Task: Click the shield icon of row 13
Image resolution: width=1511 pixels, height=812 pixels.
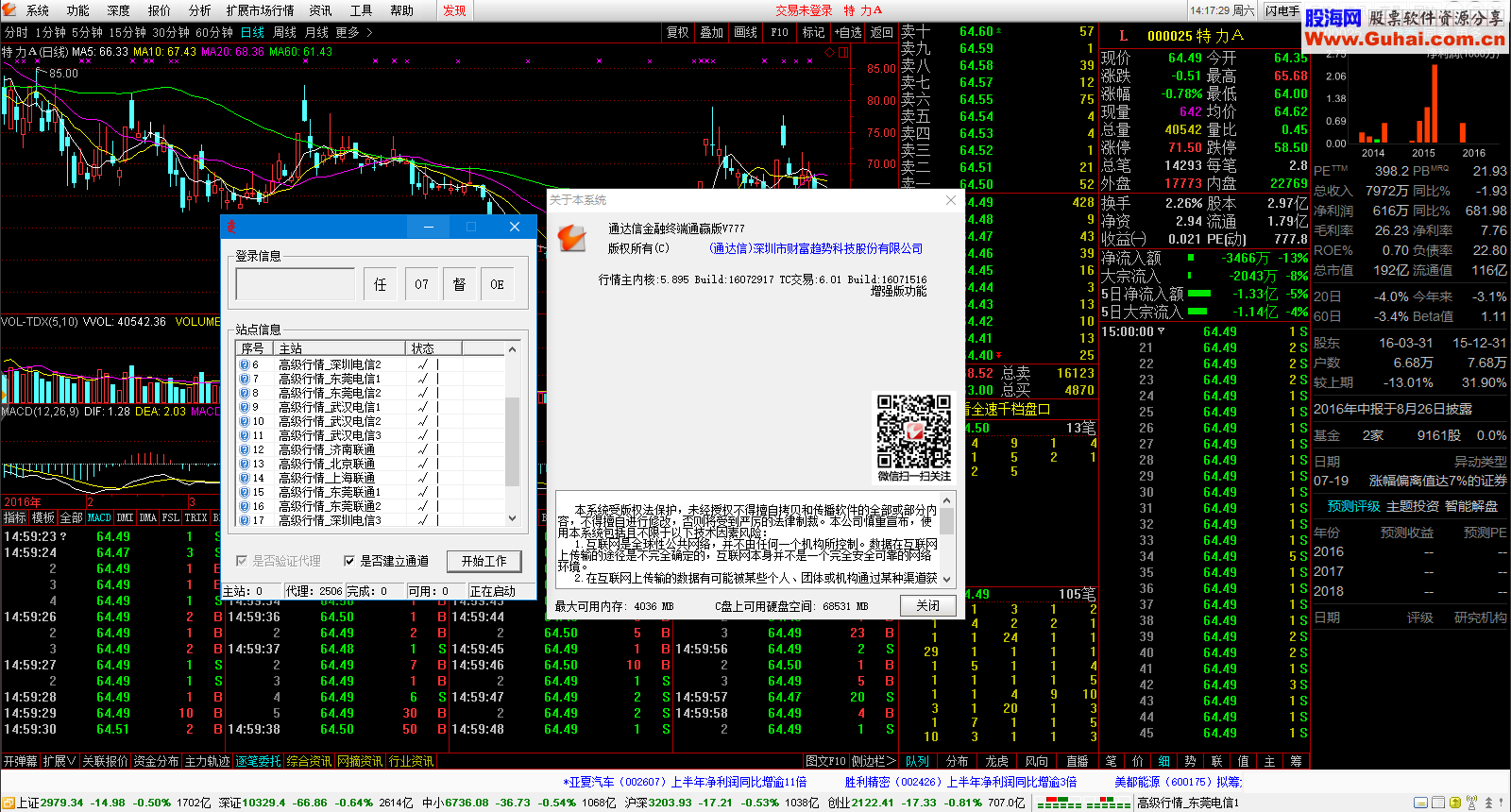Action: tap(244, 464)
